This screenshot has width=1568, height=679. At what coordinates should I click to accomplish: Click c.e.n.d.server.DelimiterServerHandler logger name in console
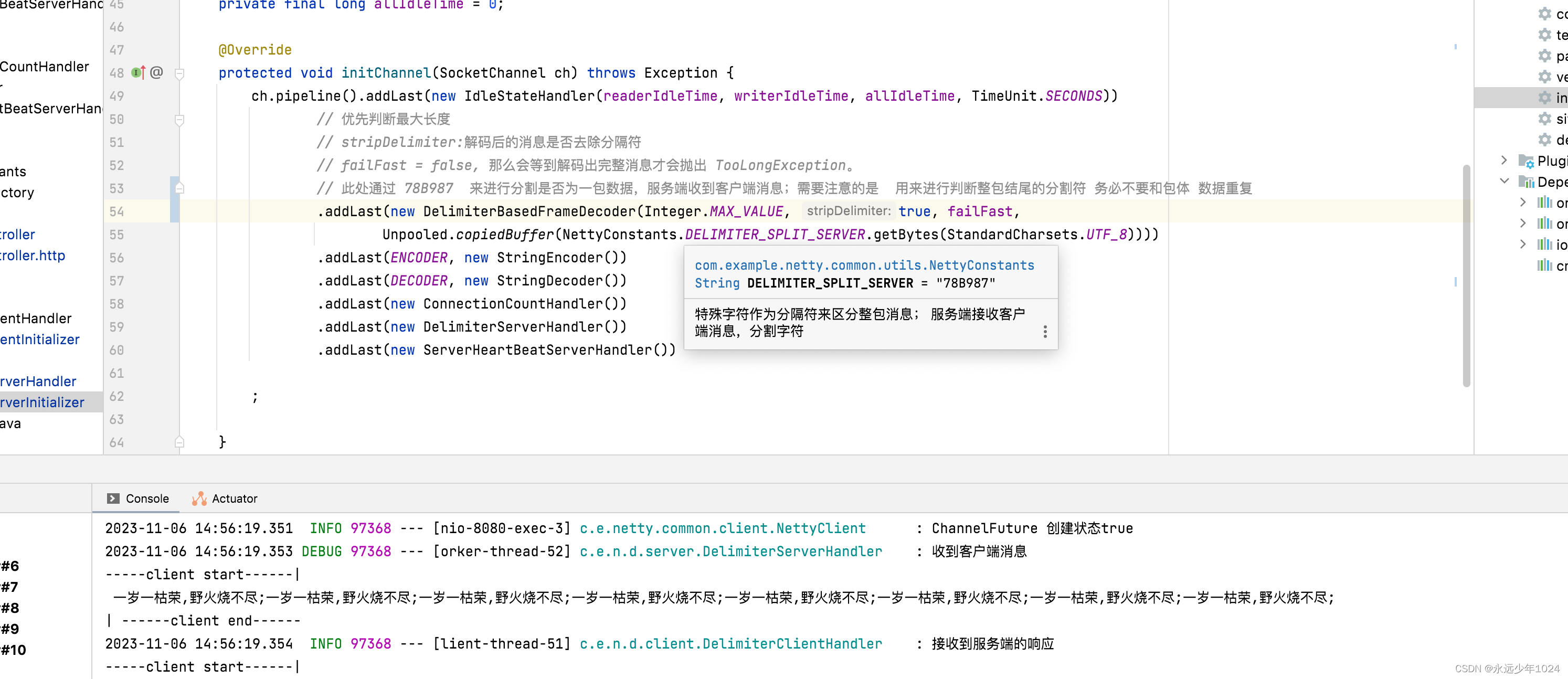(x=730, y=551)
